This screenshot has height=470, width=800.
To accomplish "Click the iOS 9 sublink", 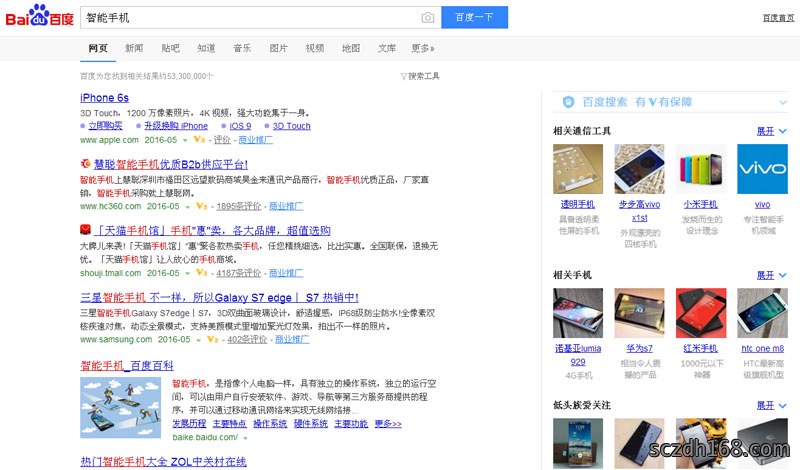I will pos(240,126).
